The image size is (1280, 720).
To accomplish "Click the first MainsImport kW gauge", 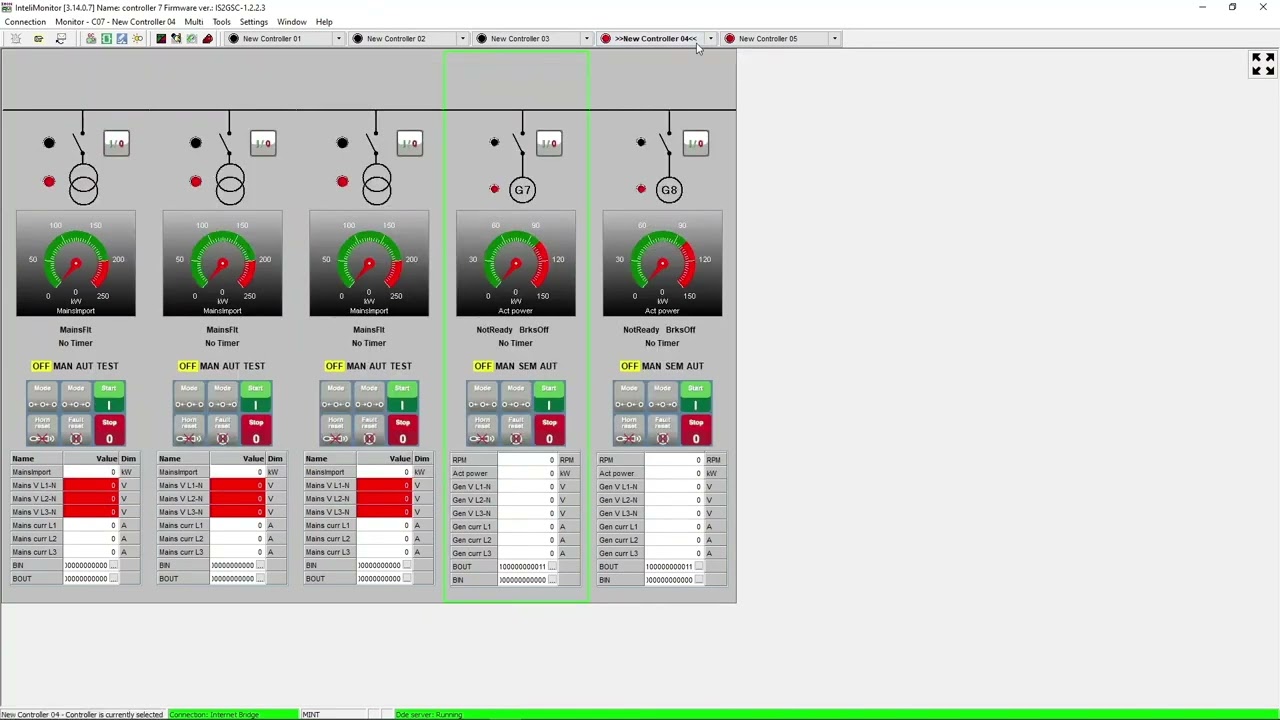I will pyautogui.click(x=76, y=263).
